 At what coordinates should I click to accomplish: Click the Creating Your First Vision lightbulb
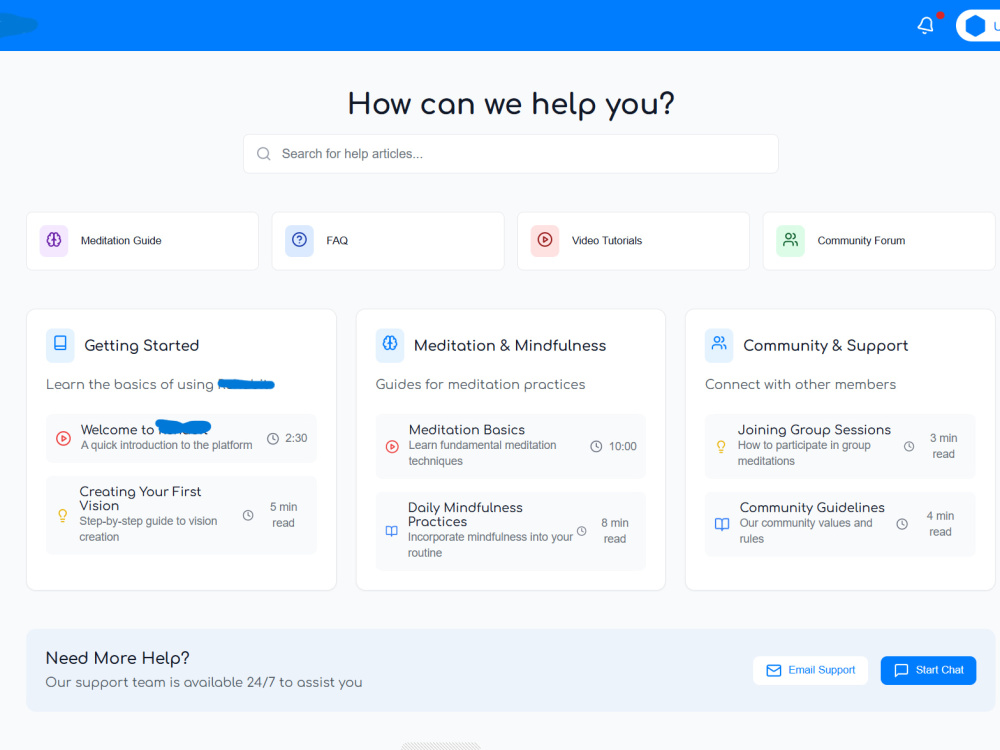pyautogui.click(x=62, y=515)
